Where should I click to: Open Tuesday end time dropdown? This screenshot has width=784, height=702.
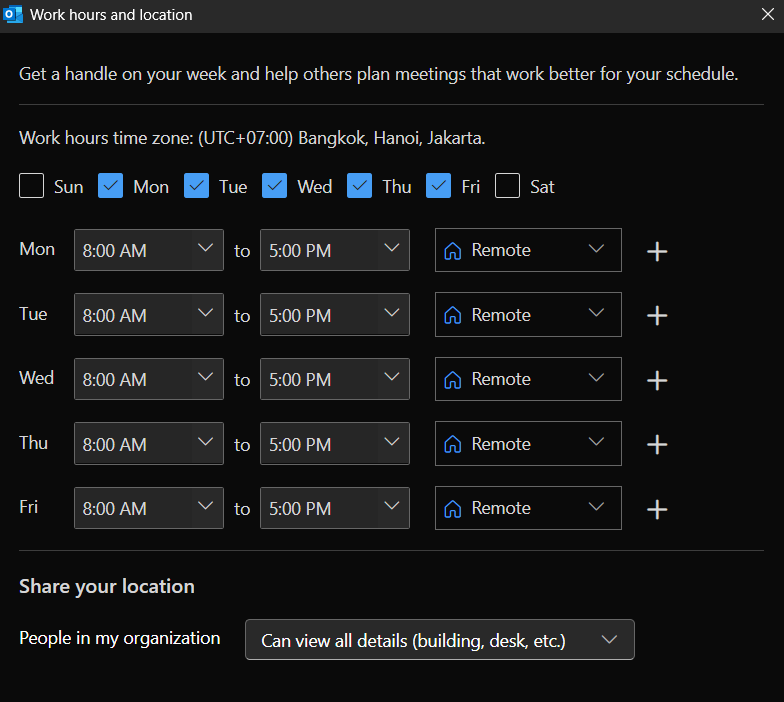[x=335, y=314]
